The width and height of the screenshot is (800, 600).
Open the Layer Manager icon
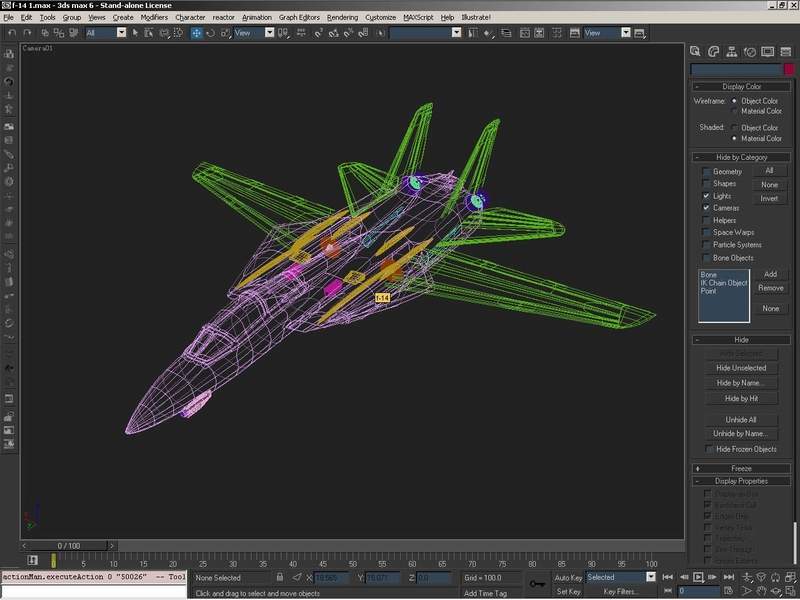coord(506,33)
